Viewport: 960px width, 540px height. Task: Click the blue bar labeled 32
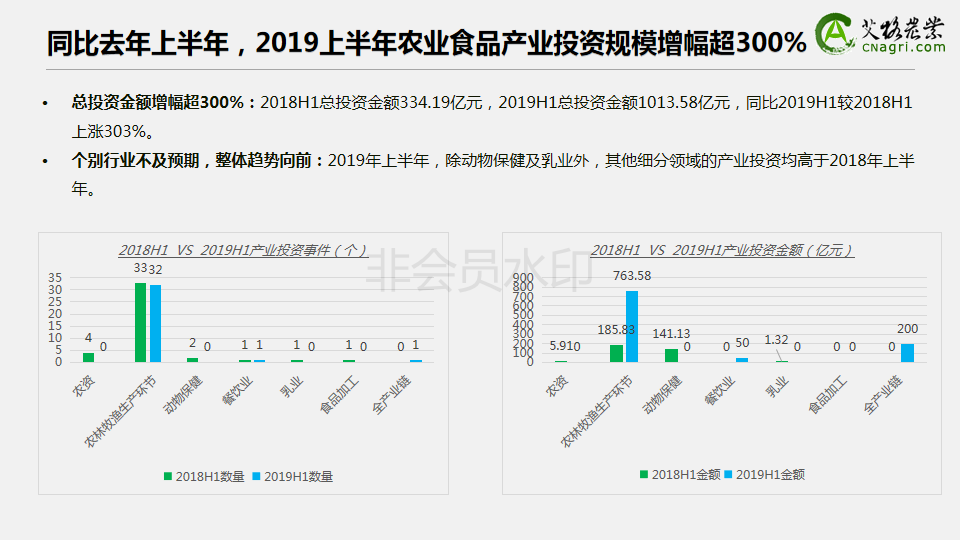155,323
